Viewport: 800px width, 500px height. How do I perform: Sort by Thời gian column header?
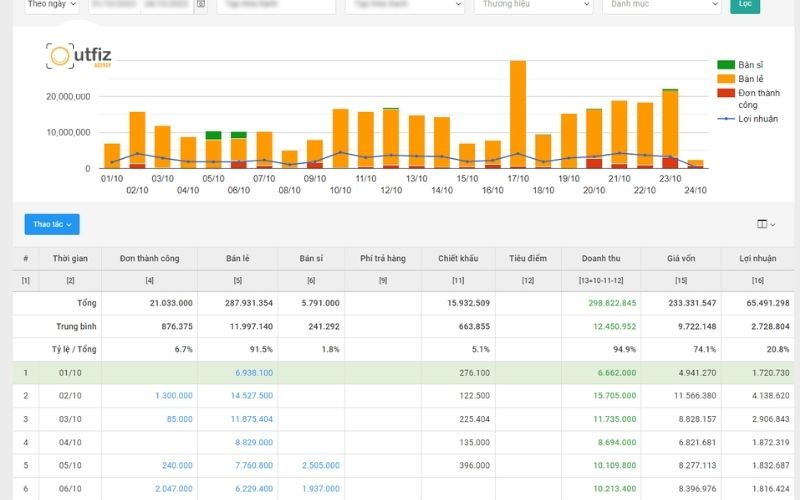pyautogui.click(x=70, y=259)
